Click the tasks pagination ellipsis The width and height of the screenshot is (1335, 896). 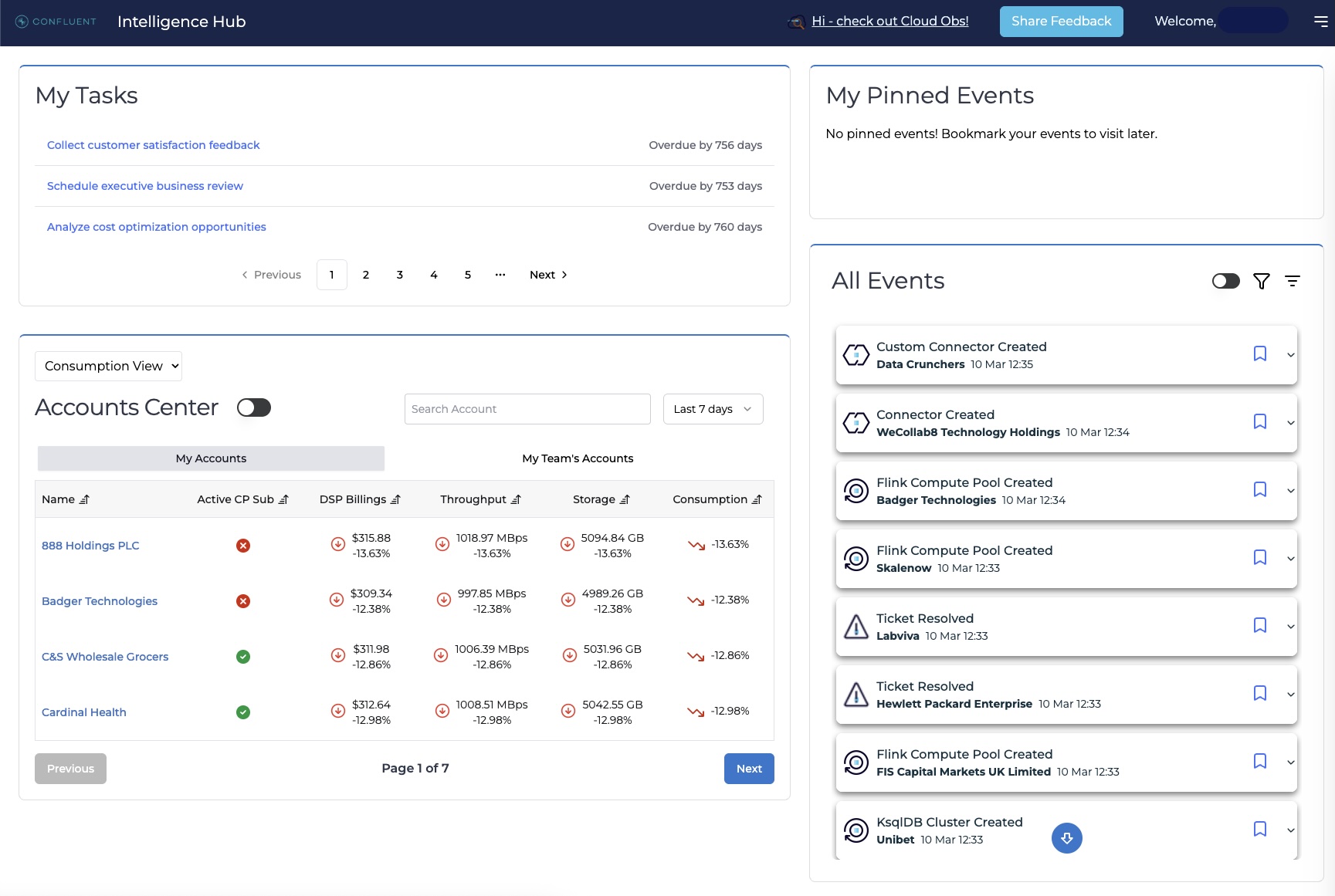(x=500, y=275)
